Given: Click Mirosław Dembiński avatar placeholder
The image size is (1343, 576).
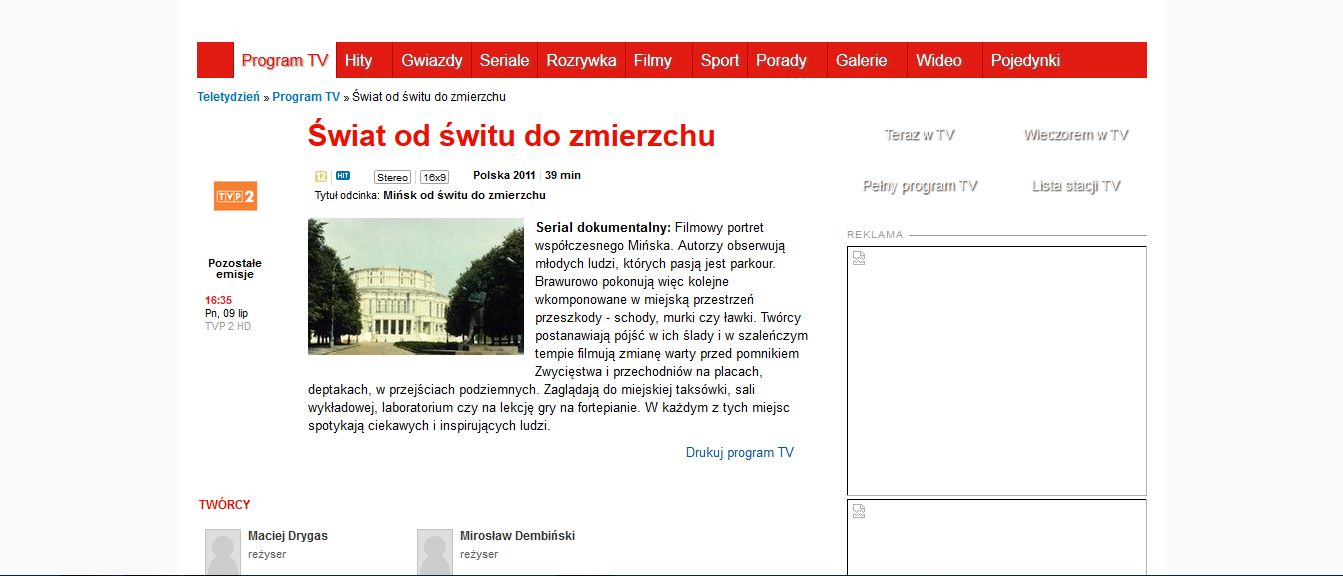Looking at the screenshot, I should click(435, 553).
